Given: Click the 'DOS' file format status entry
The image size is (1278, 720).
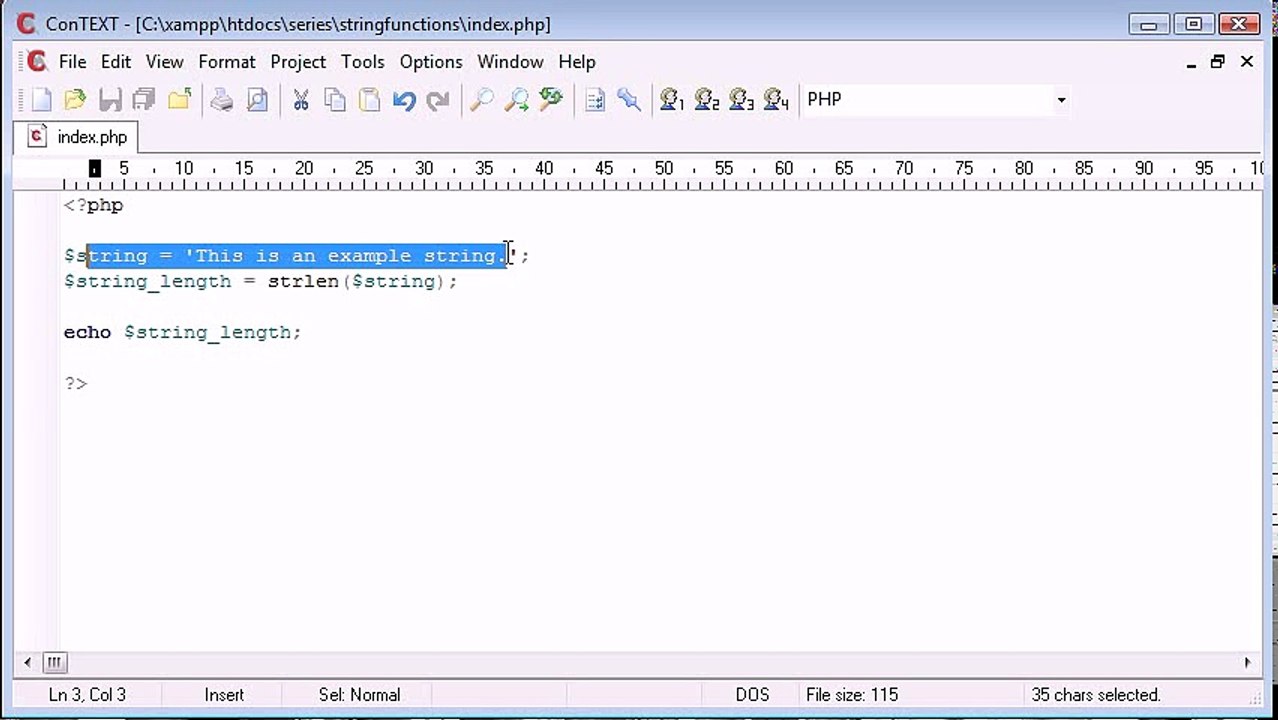Looking at the screenshot, I should (752, 695).
